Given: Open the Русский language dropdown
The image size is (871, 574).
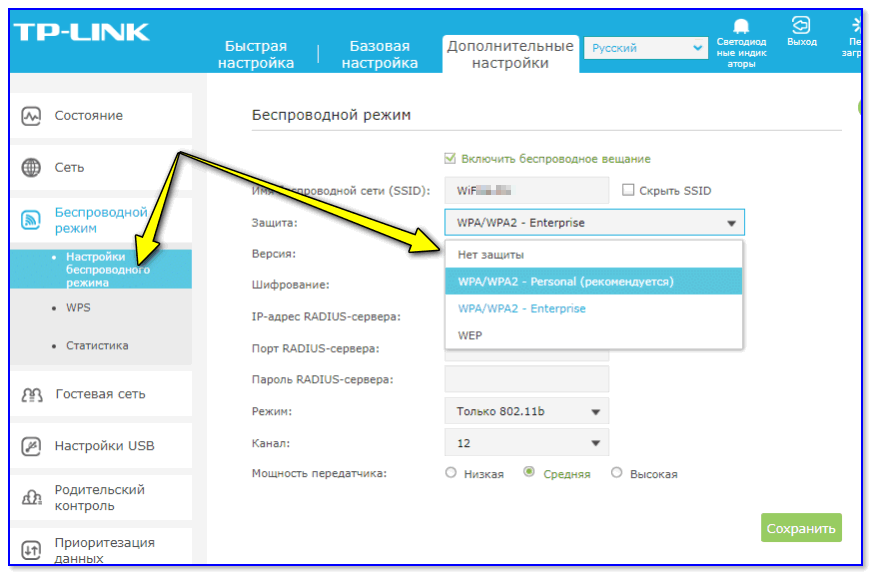Looking at the screenshot, I should tap(645, 48).
